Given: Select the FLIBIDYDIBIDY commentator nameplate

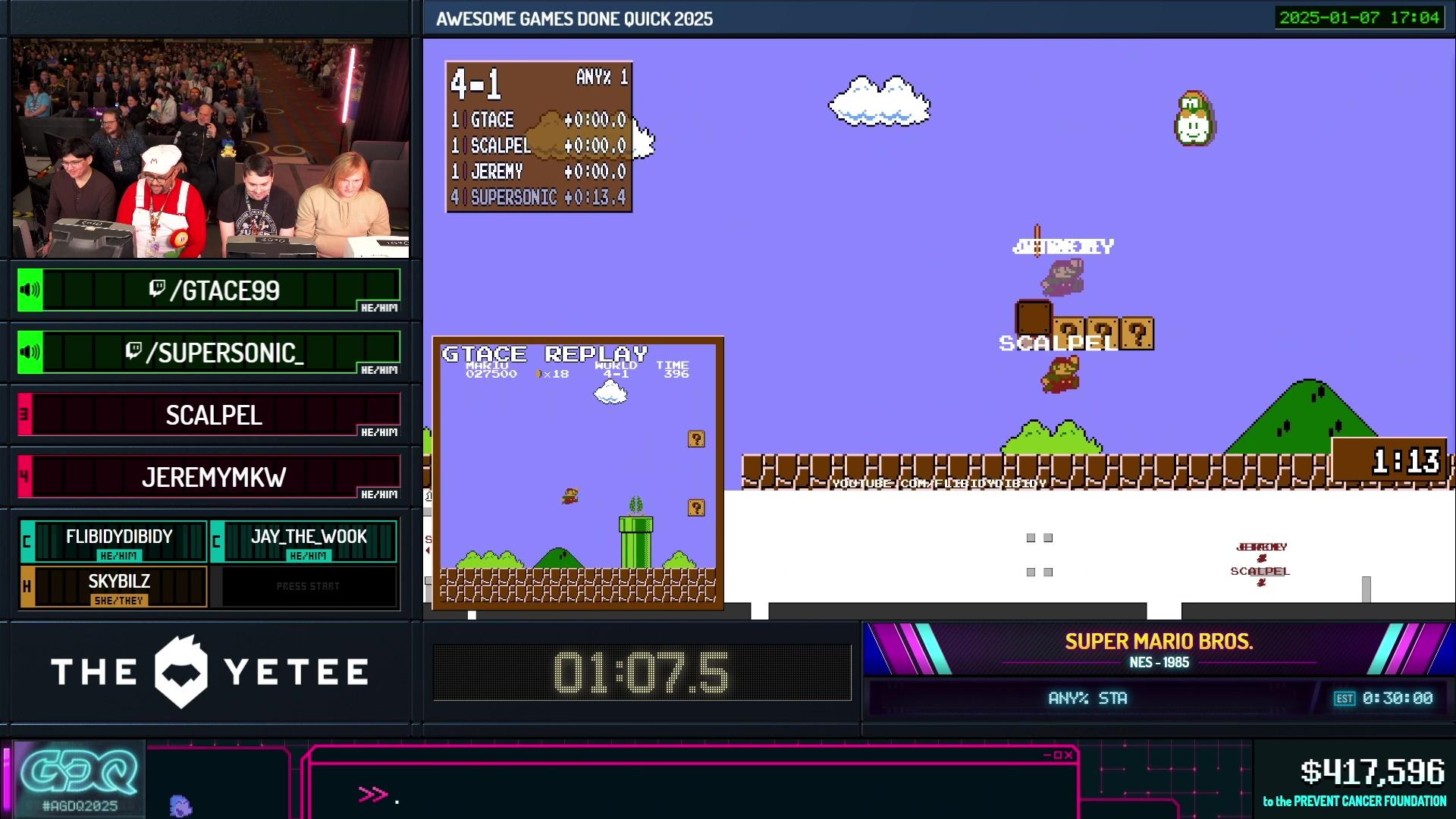Looking at the screenshot, I should click(x=114, y=541).
